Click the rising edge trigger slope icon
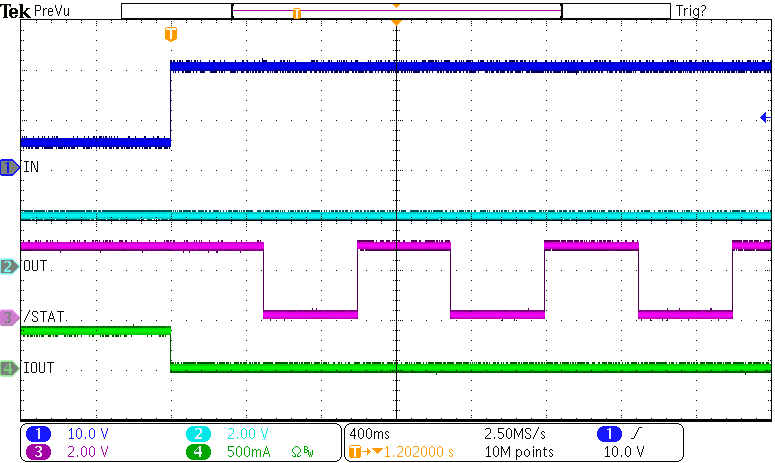Screen dimensions: 775x463 click(x=636, y=434)
